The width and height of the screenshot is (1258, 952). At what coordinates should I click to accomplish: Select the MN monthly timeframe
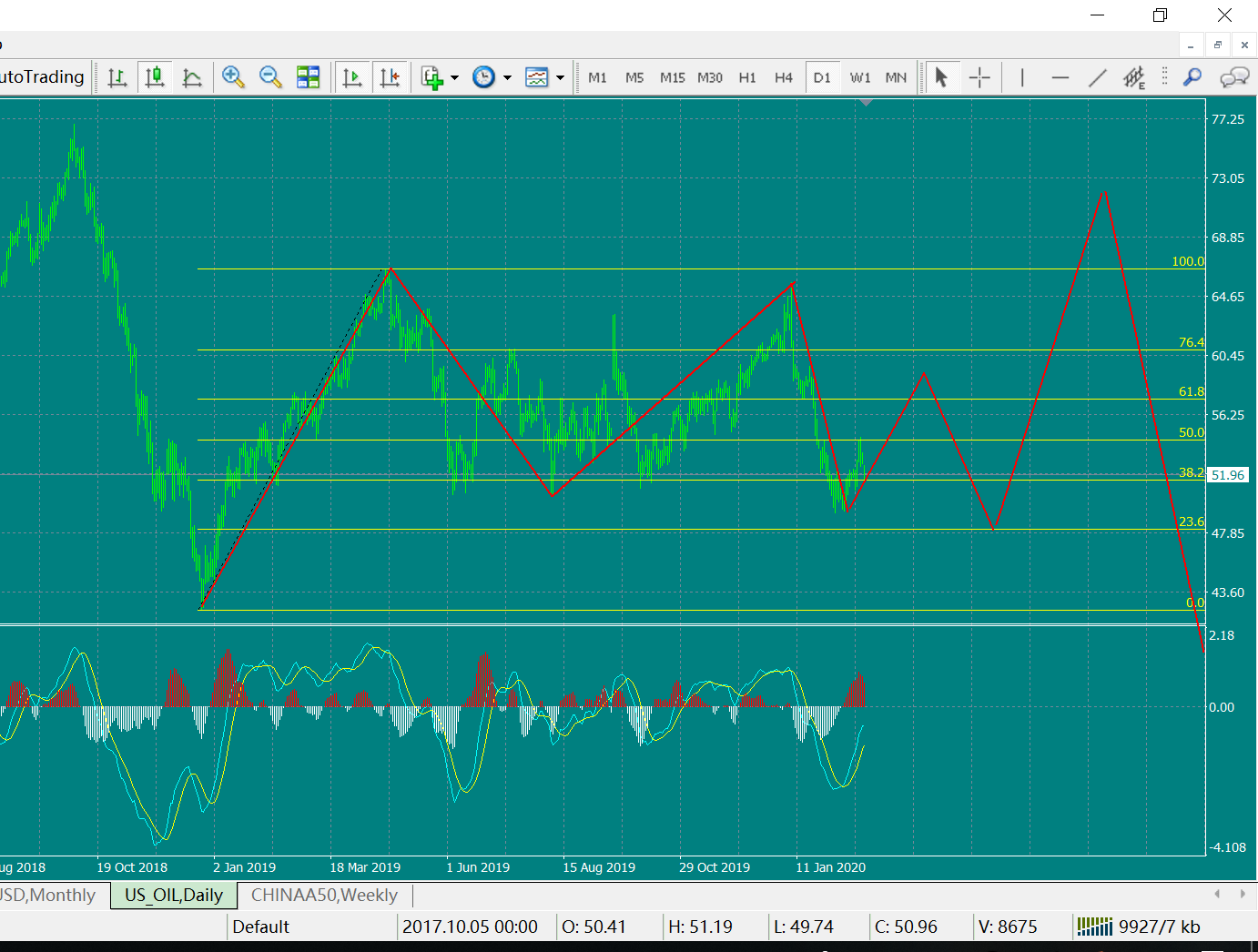pyautogui.click(x=896, y=77)
